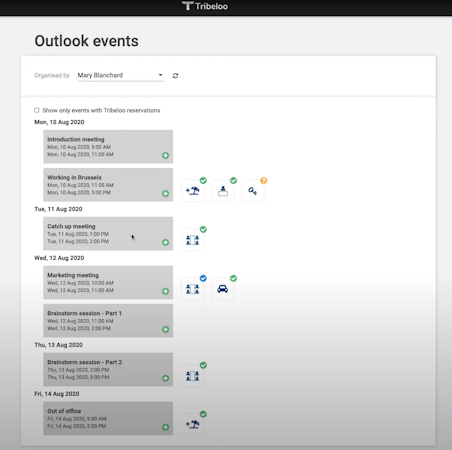Select the Marketing meeting event card
This screenshot has width=452, height=450.
tap(108, 282)
